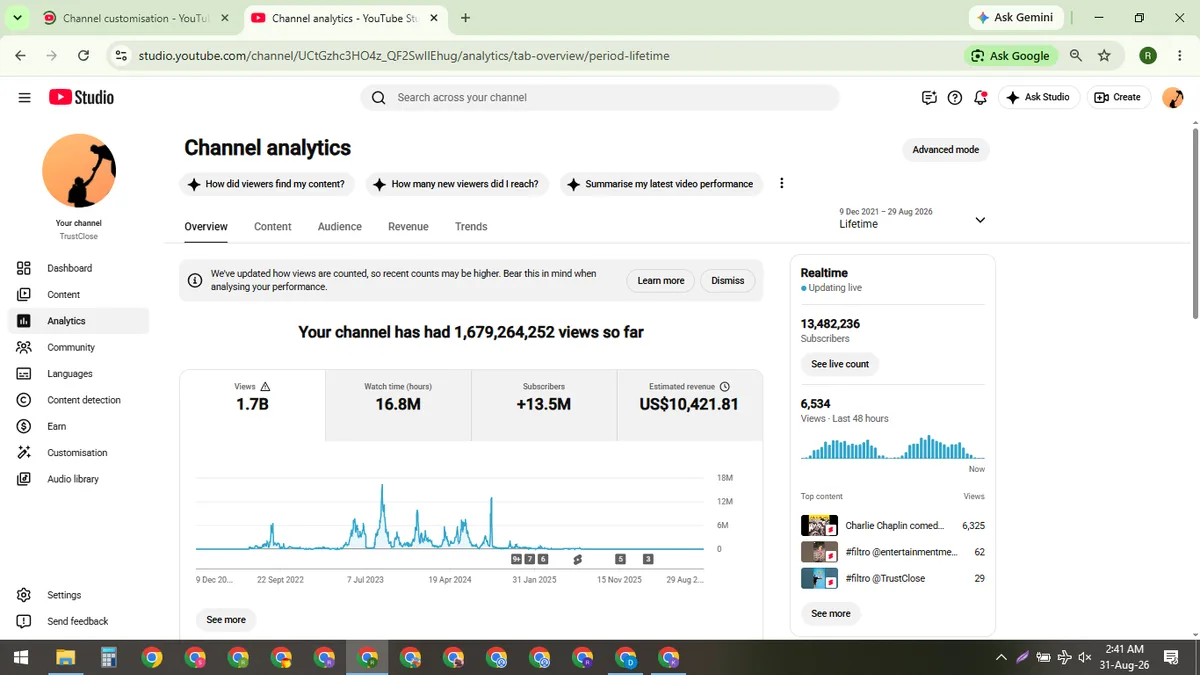This screenshot has height=675, width=1200.
Task: Bookmark this page with star icon
Action: [x=1104, y=56]
